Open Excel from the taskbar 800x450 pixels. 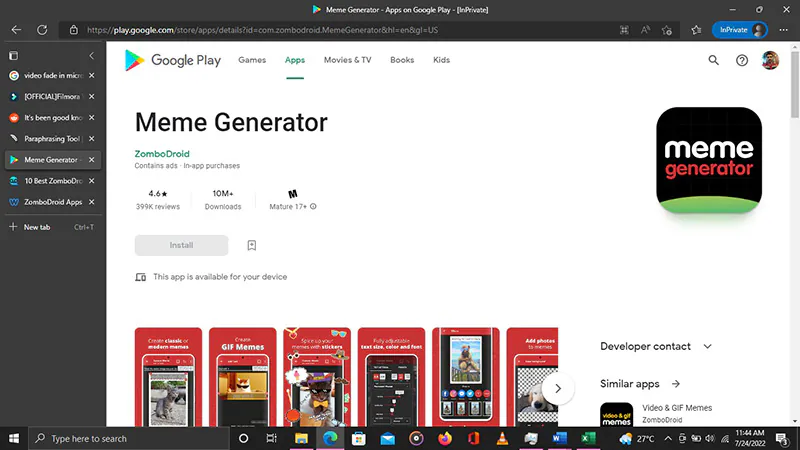tap(588, 438)
